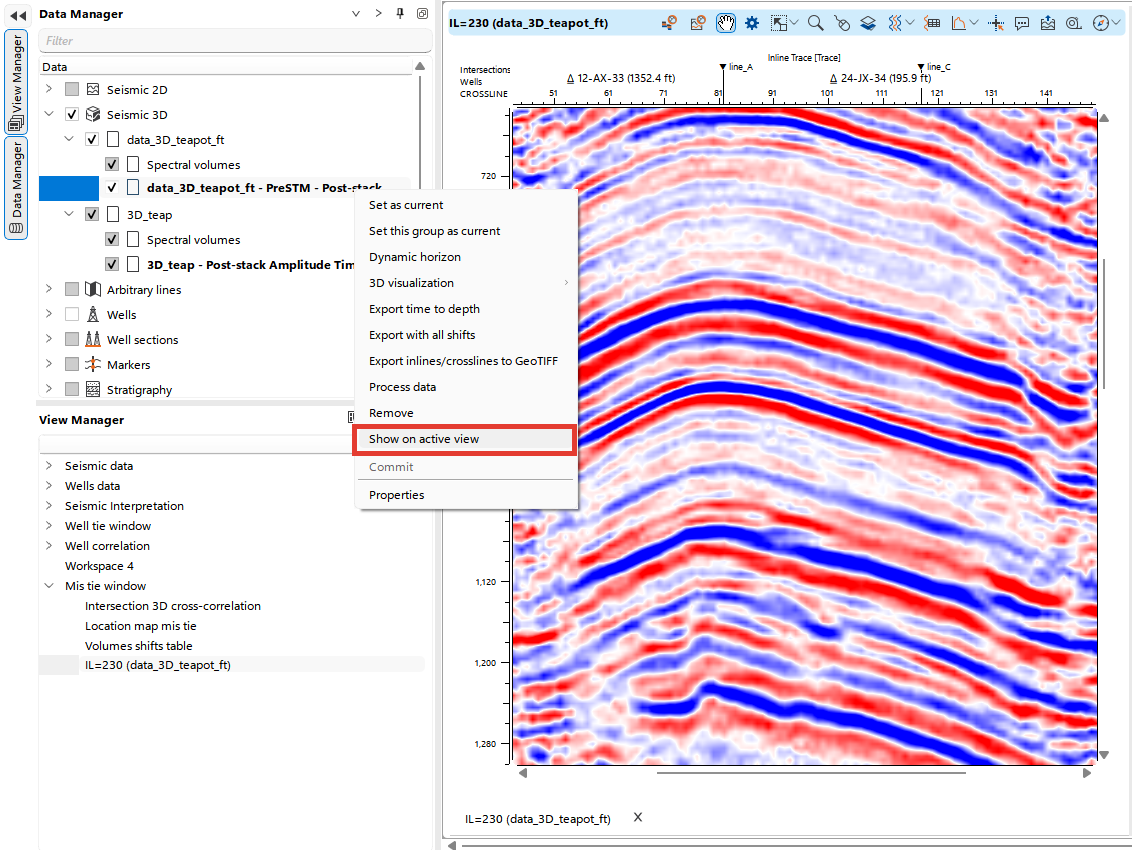
Task: Expand the Wells tree item
Action: point(48,314)
